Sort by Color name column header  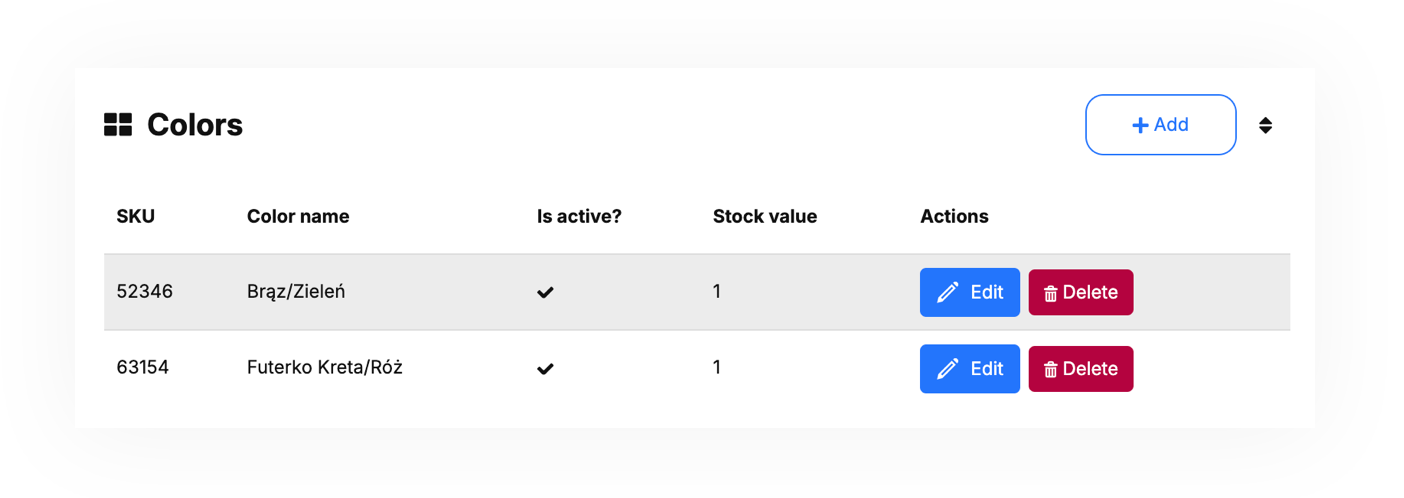(298, 216)
